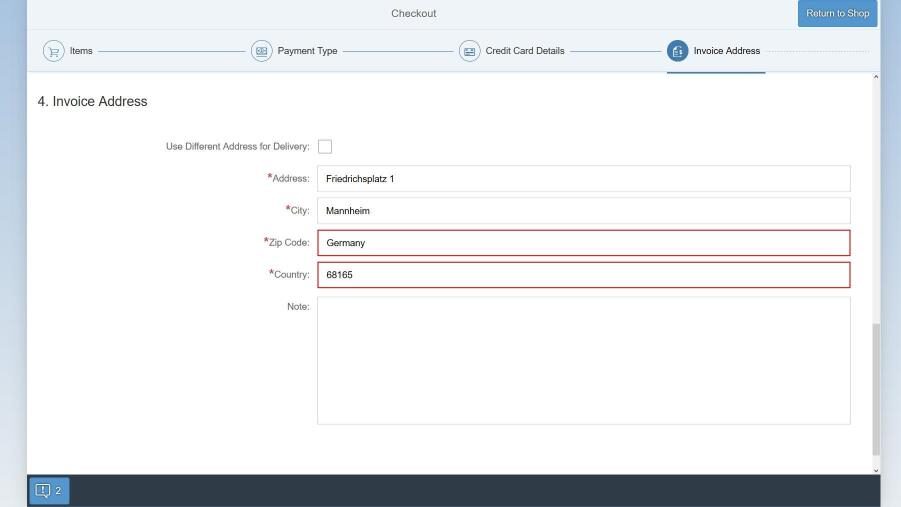Select the Invoice Address step label
Viewport: 901px width, 507px height.
tap(727, 51)
